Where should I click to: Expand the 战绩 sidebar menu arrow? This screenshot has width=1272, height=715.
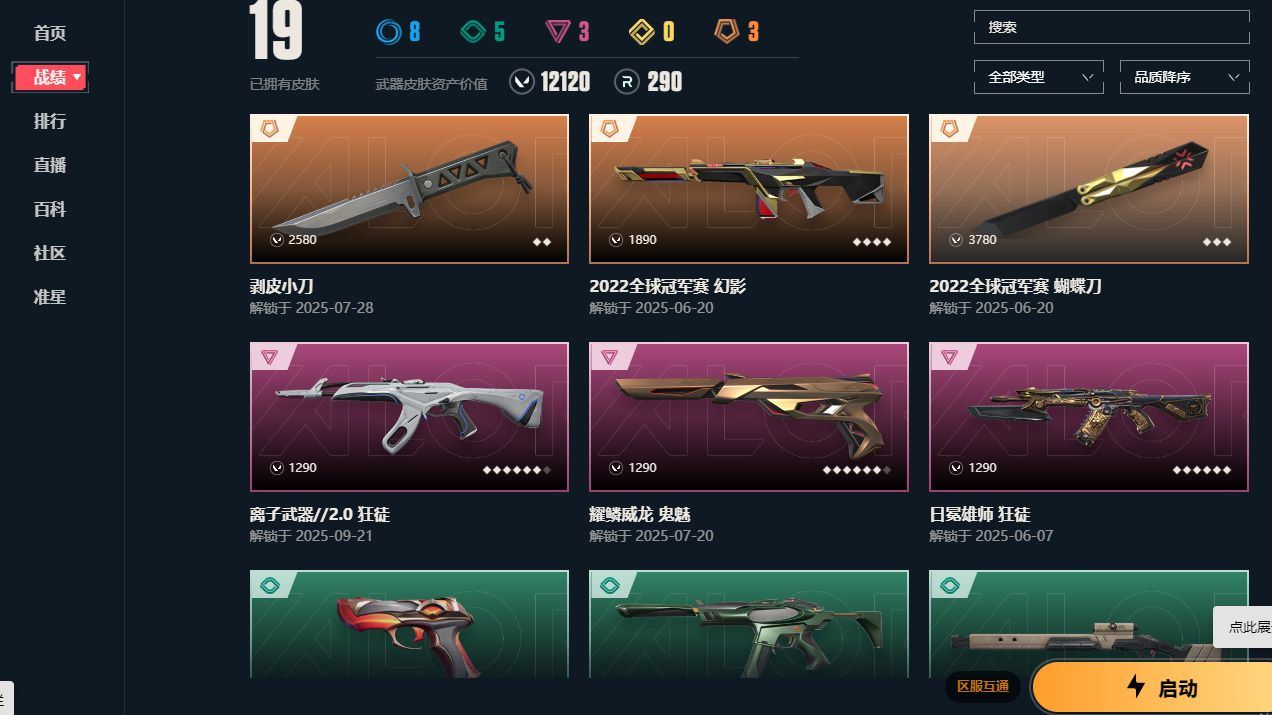point(77,77)
